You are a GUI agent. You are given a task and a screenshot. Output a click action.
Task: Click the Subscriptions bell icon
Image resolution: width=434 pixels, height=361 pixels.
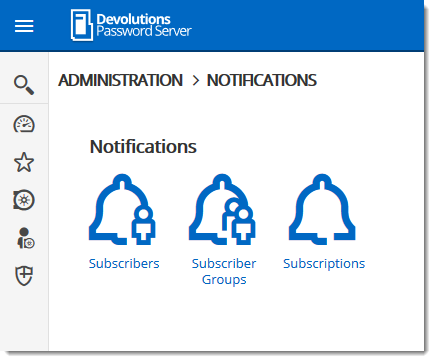[x=322, y=209]
